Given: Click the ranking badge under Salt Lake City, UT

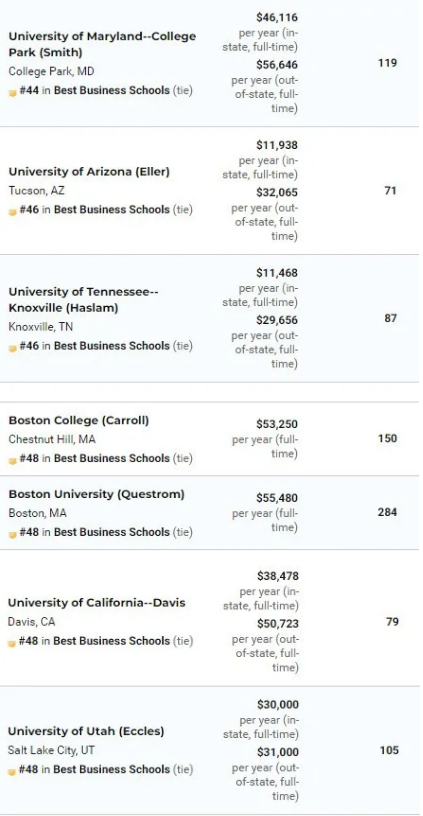Looking at the screenshot, I should tap(12, 772).
